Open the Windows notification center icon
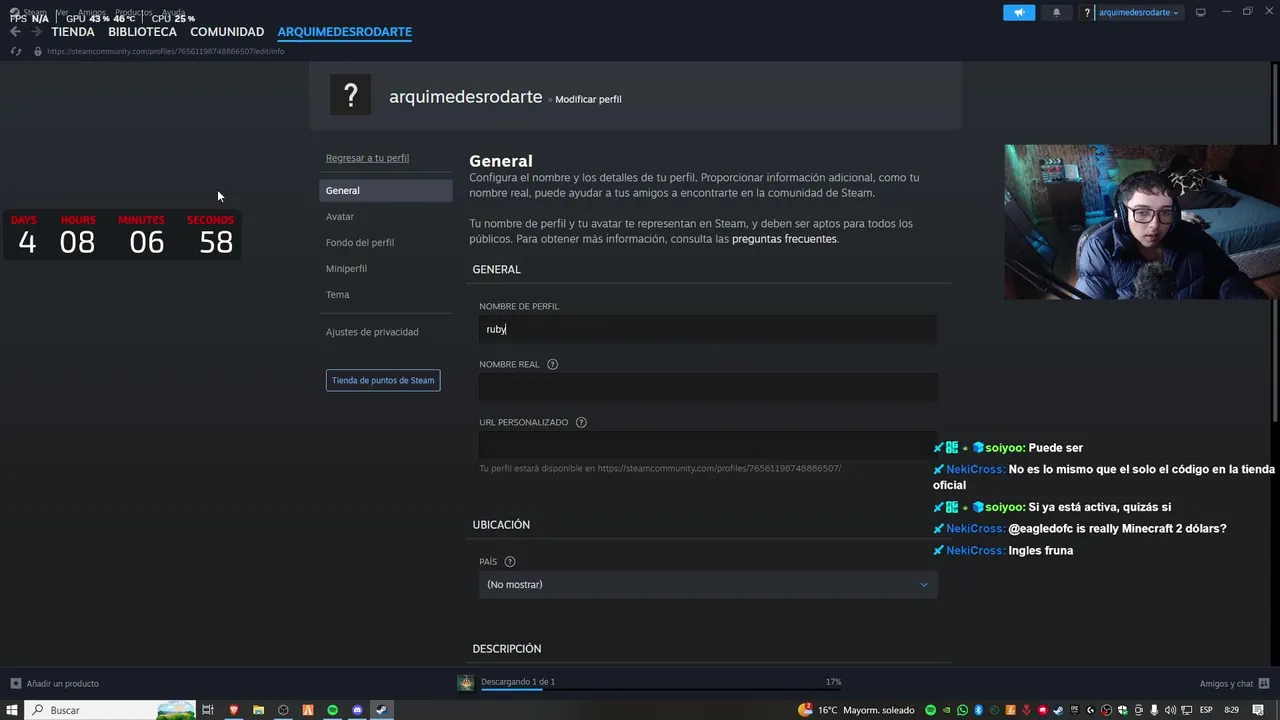The image size is (1280, 720). 1258,710
